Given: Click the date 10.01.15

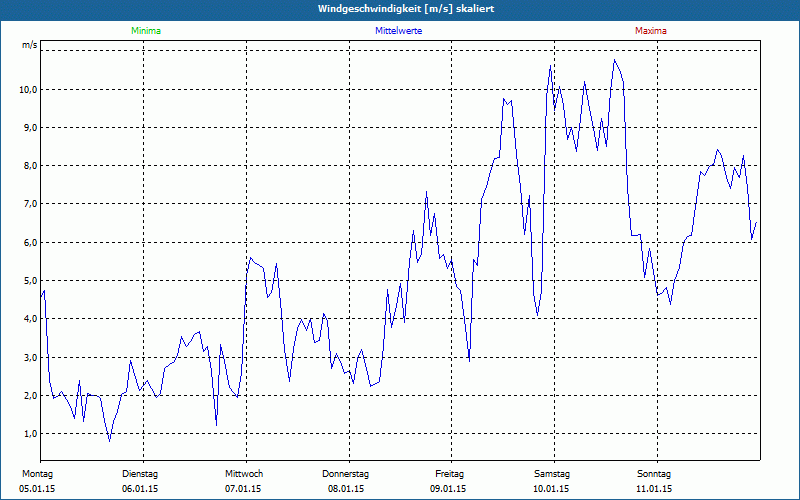Looking at the screenshot, I should pos(551,489).
